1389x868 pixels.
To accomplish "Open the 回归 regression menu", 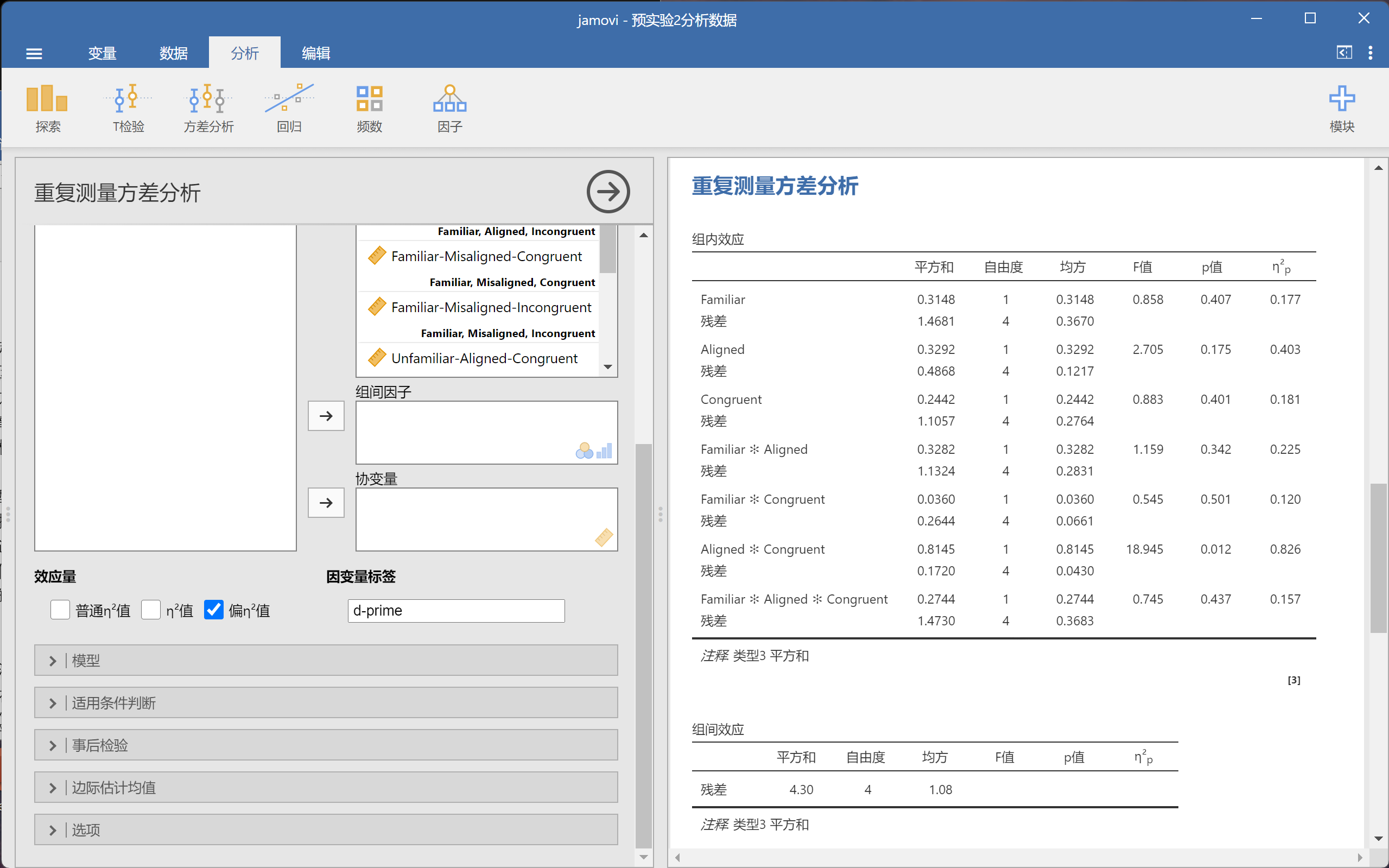I will pos(289,108).
